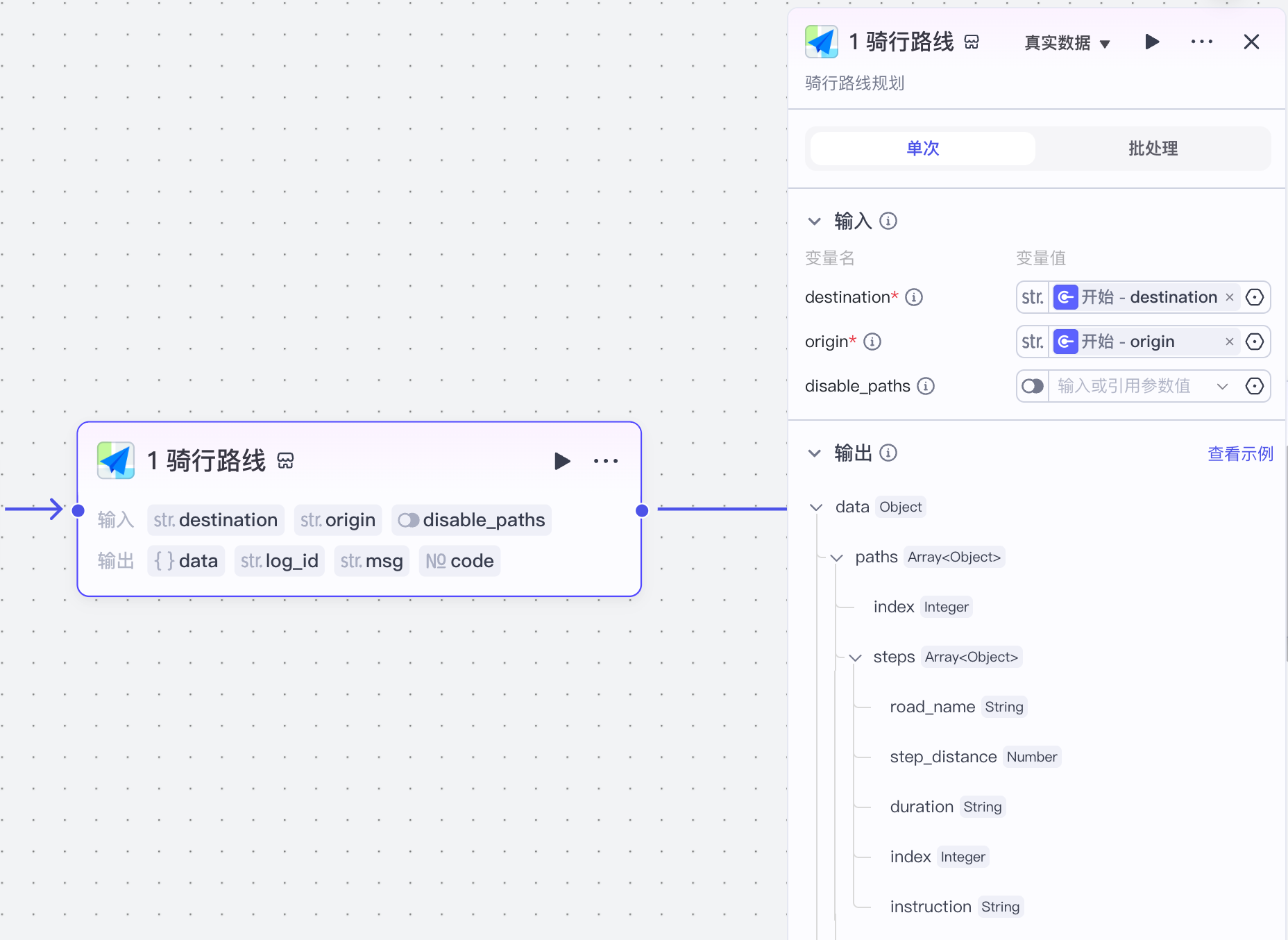This screenshot has width=1288, height=940.
Task: Click the data output chip on node
Action: (186, 561)
